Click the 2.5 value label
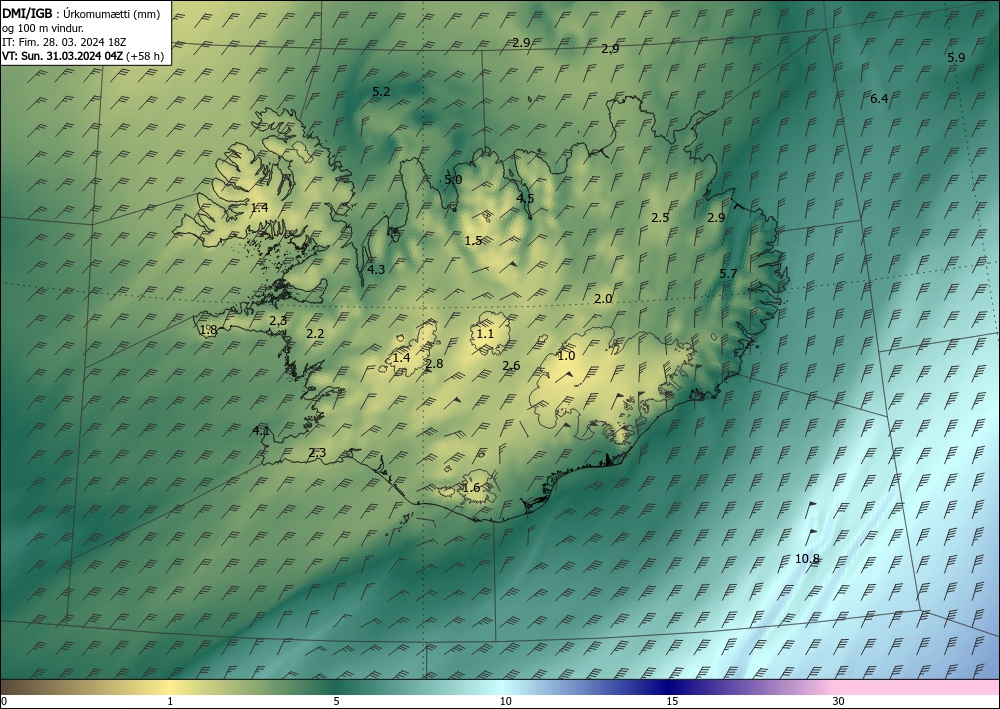 pos(660,217)
